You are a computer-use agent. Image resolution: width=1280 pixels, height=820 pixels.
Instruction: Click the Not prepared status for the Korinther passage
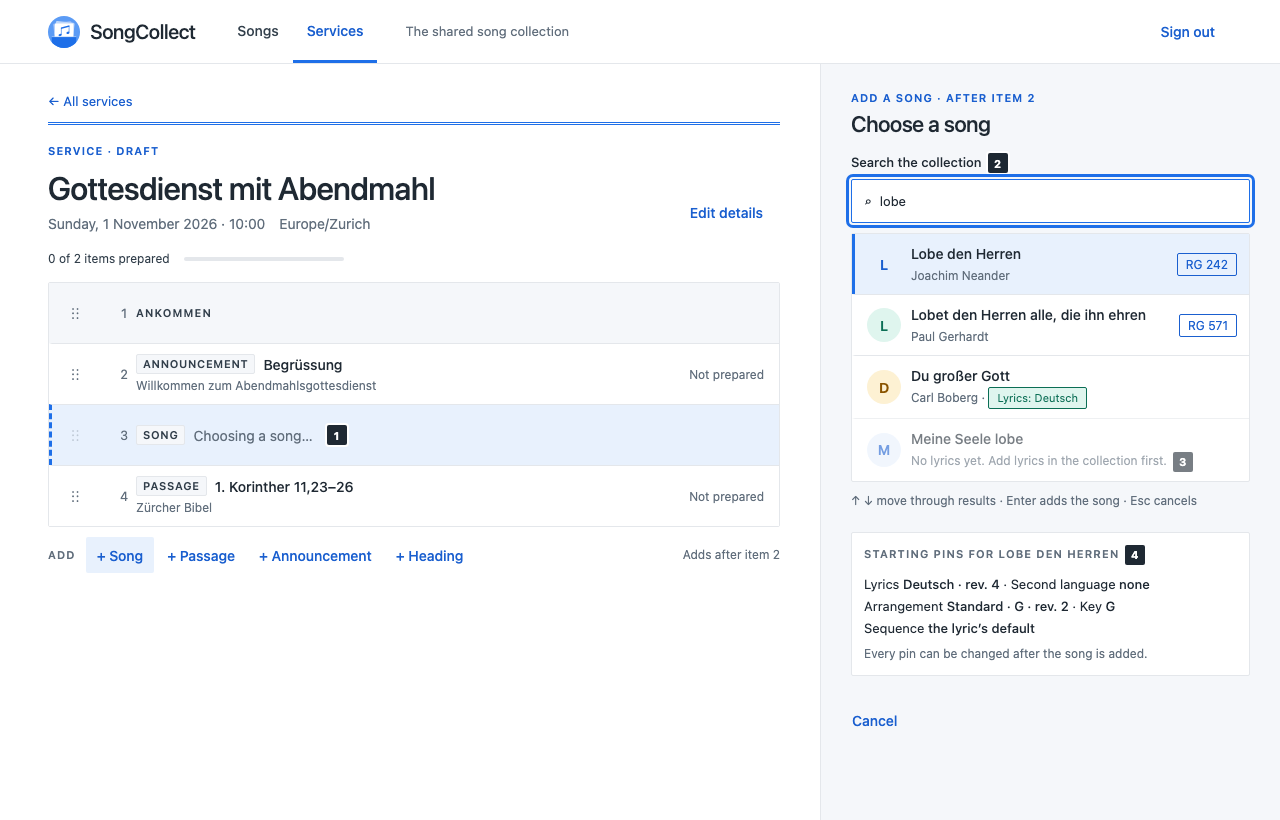[726, 497]
